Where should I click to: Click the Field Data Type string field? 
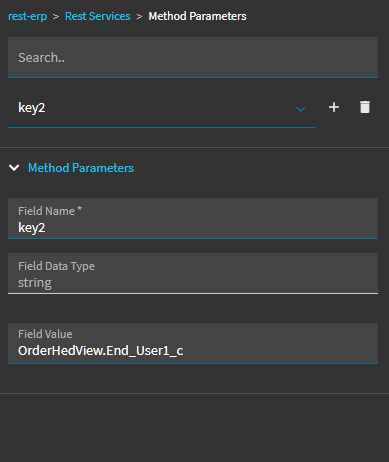tap(193, 273)
